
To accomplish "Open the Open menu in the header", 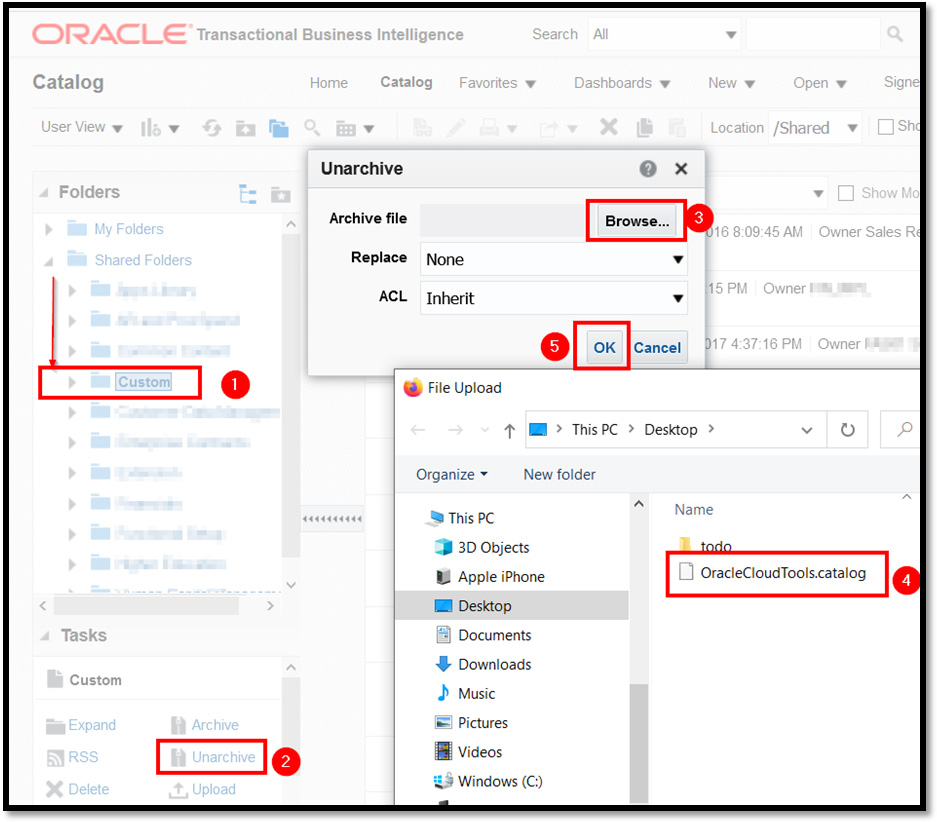I will 820,83.
